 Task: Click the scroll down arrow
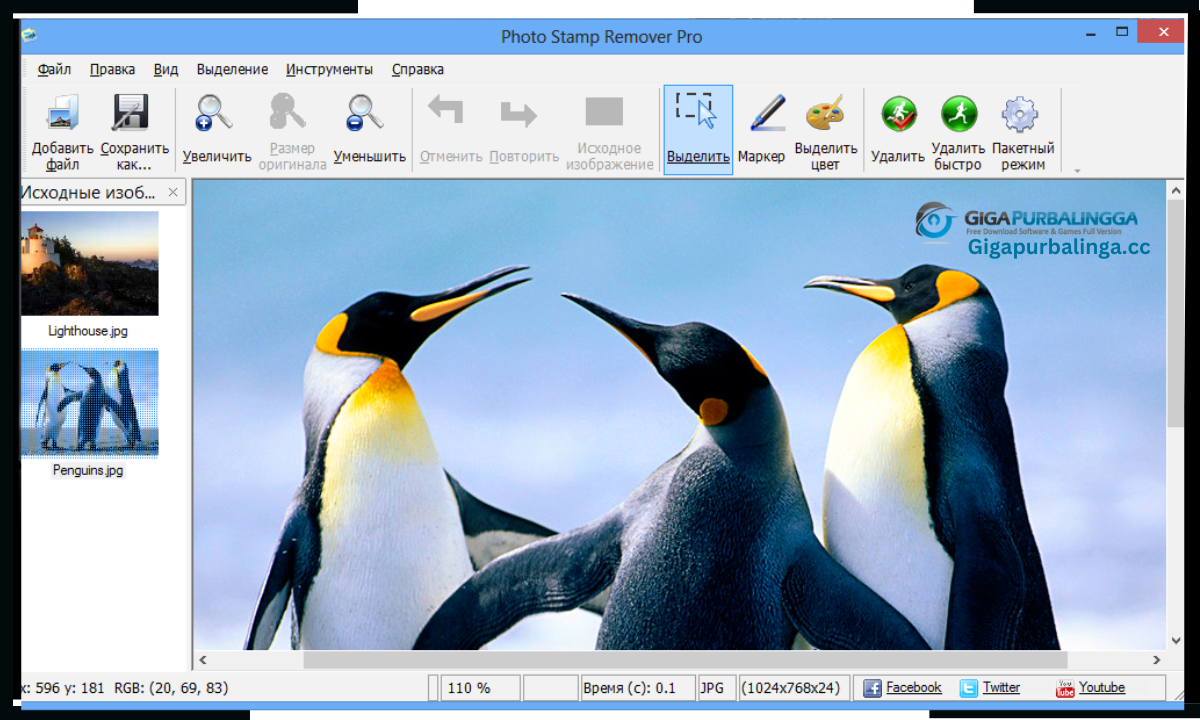coord(1175,641)
